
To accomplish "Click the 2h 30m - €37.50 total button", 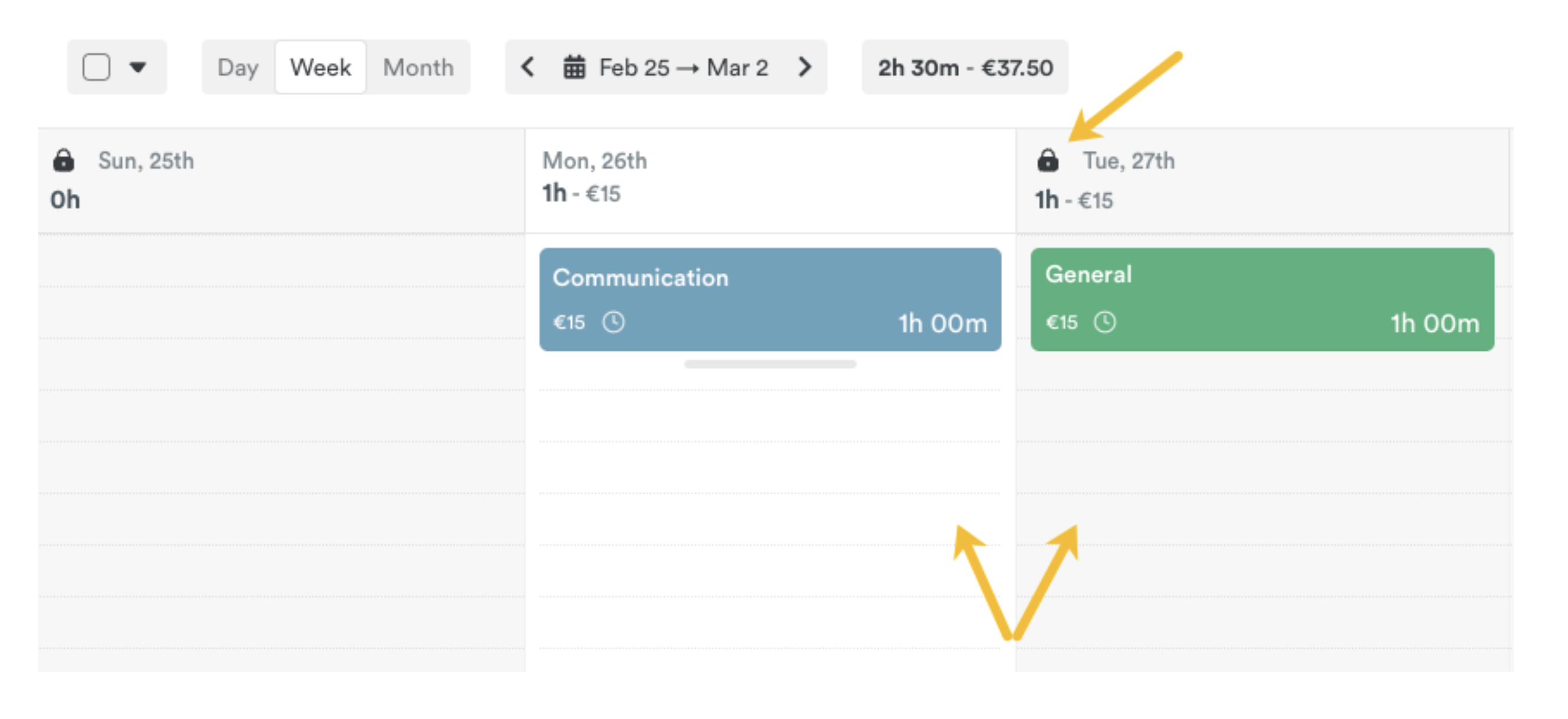I will (965, 67).
